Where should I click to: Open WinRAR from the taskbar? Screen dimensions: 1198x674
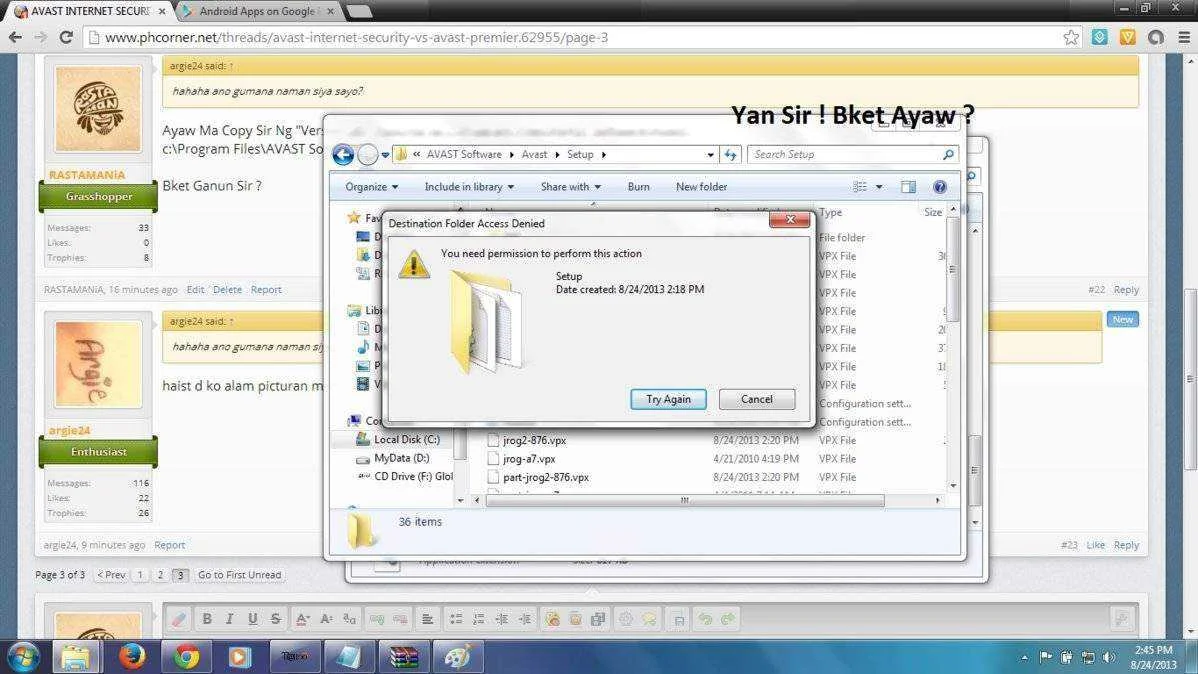pyautogui.click(x=403, y=656)
